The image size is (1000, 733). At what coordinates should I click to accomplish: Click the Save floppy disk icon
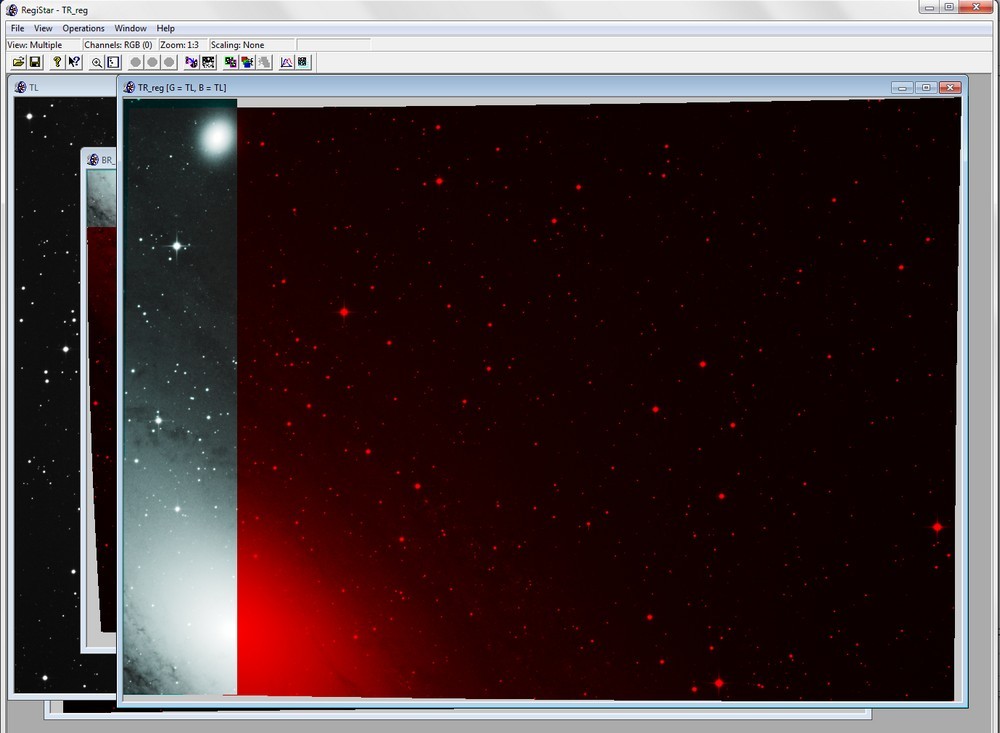(35, 62)
